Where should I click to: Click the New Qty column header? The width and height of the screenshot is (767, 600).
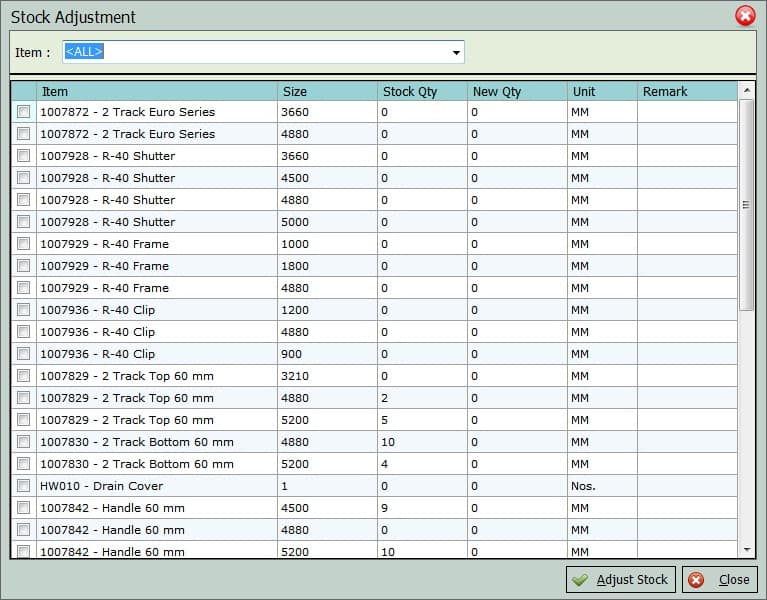point(516,91)
